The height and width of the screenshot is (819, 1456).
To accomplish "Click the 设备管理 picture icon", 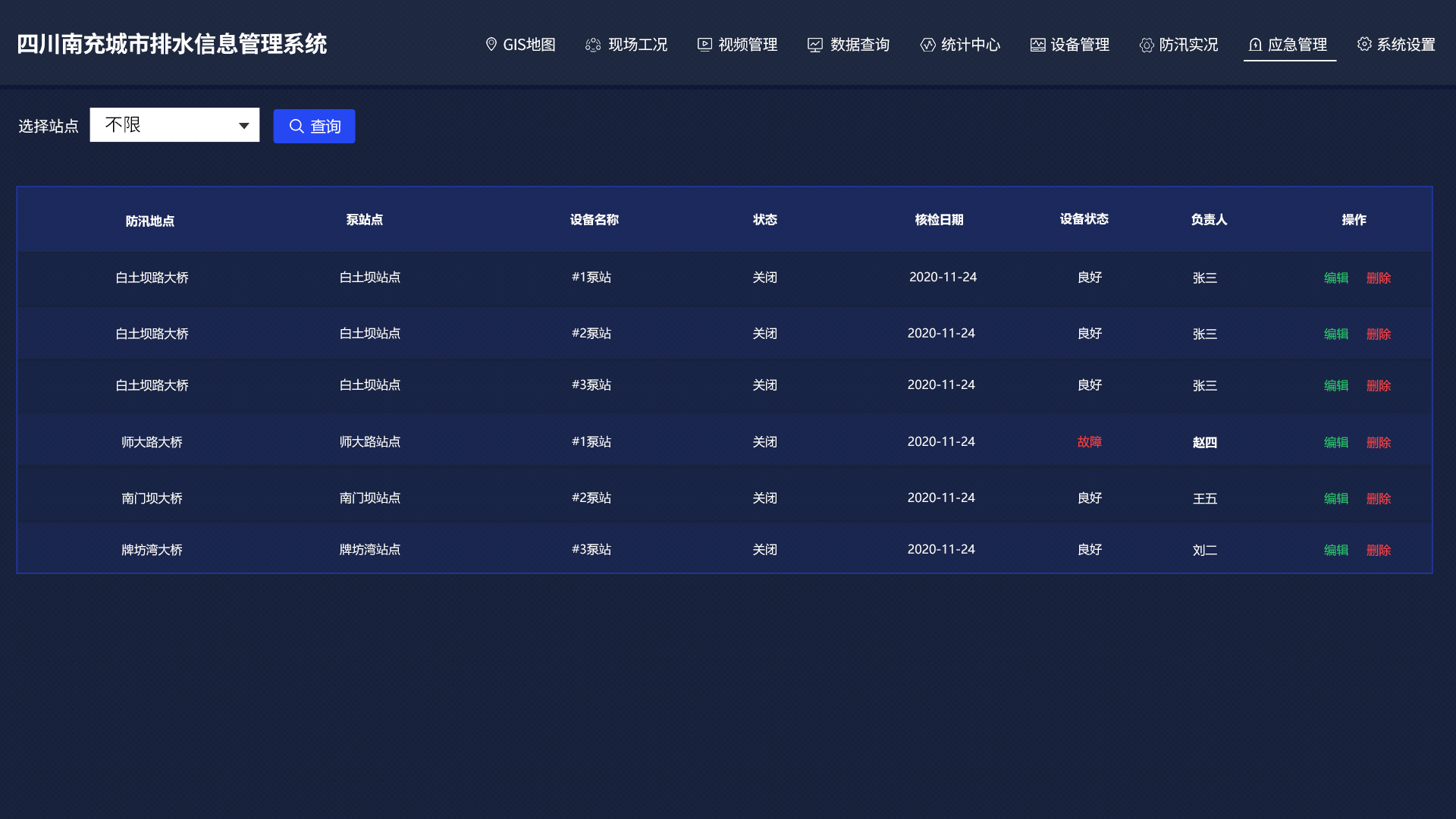I will [1037, 45].
